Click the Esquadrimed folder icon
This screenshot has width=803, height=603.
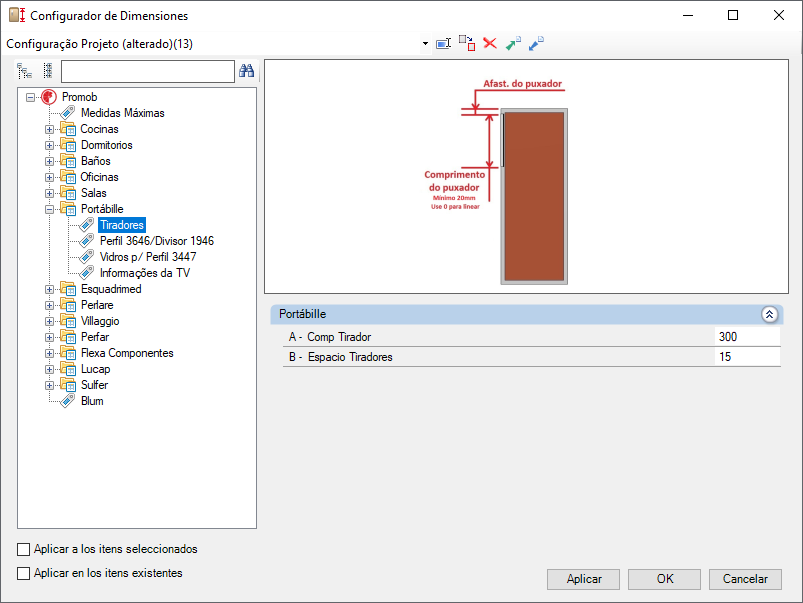point(68,289)
